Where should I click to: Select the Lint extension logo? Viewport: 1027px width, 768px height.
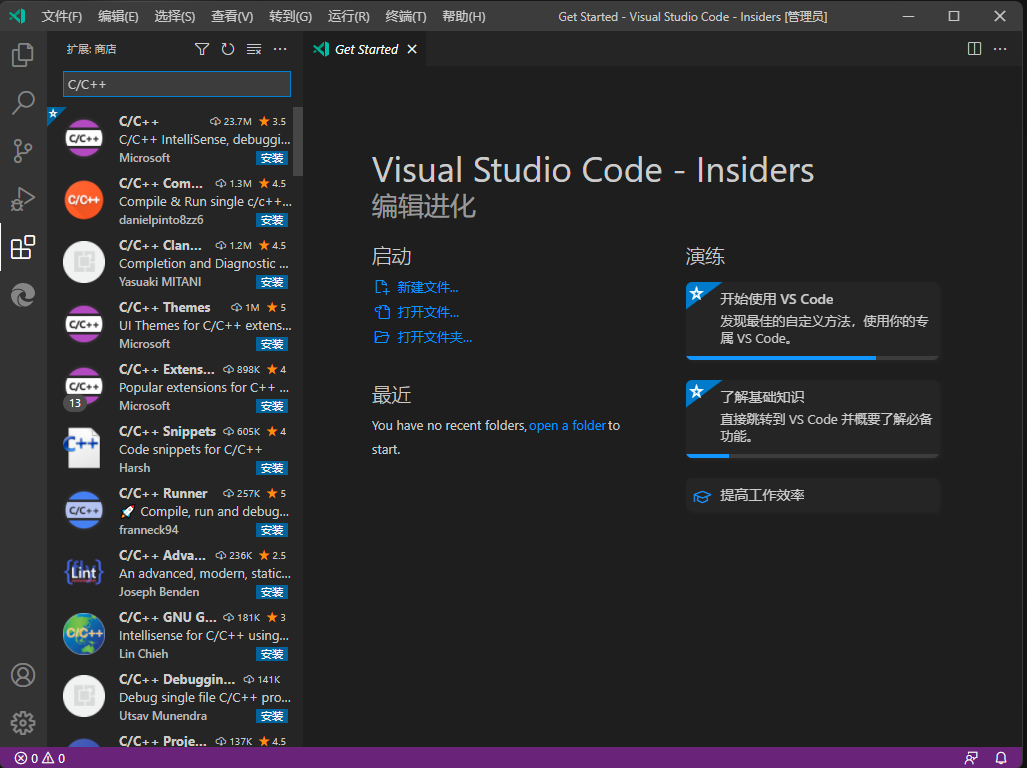(x=84, y=572)
